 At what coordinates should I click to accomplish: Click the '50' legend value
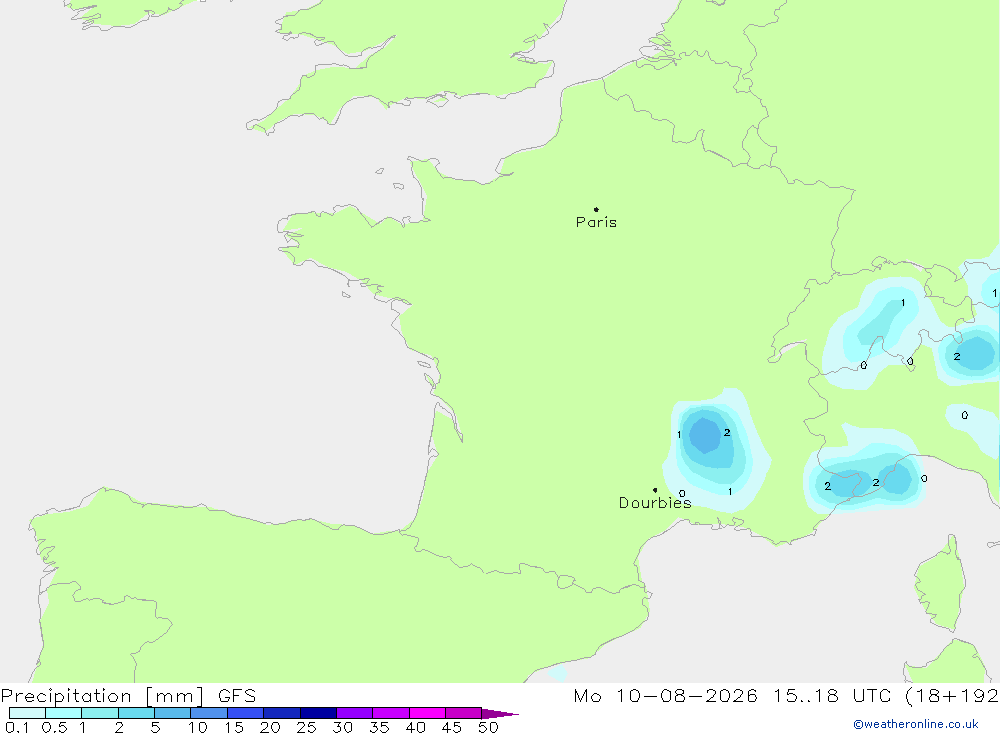[488, 727]
